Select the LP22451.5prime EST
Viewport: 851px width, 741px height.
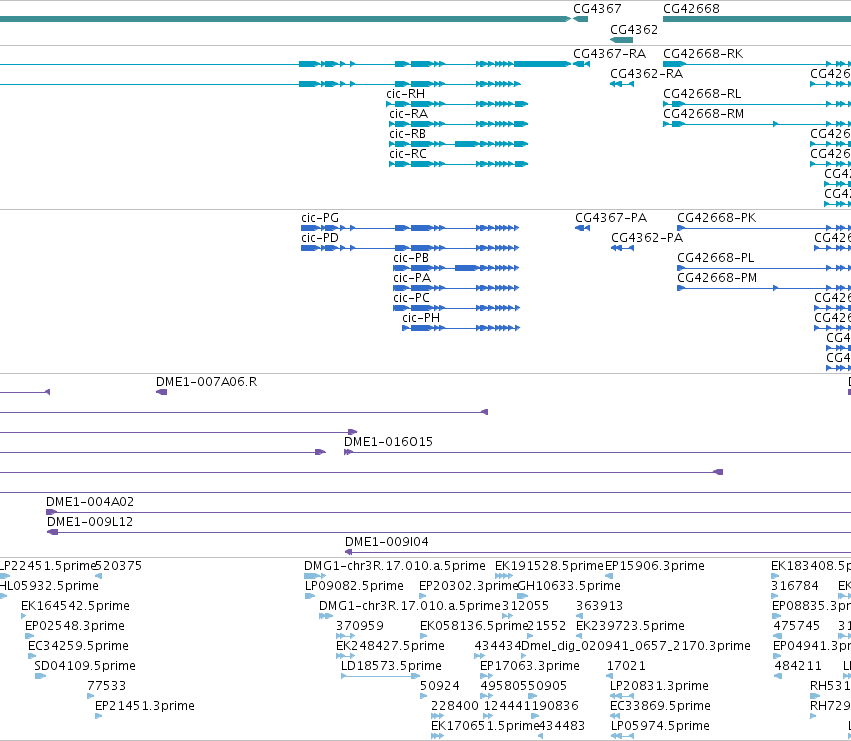click(x=5, y=576)
